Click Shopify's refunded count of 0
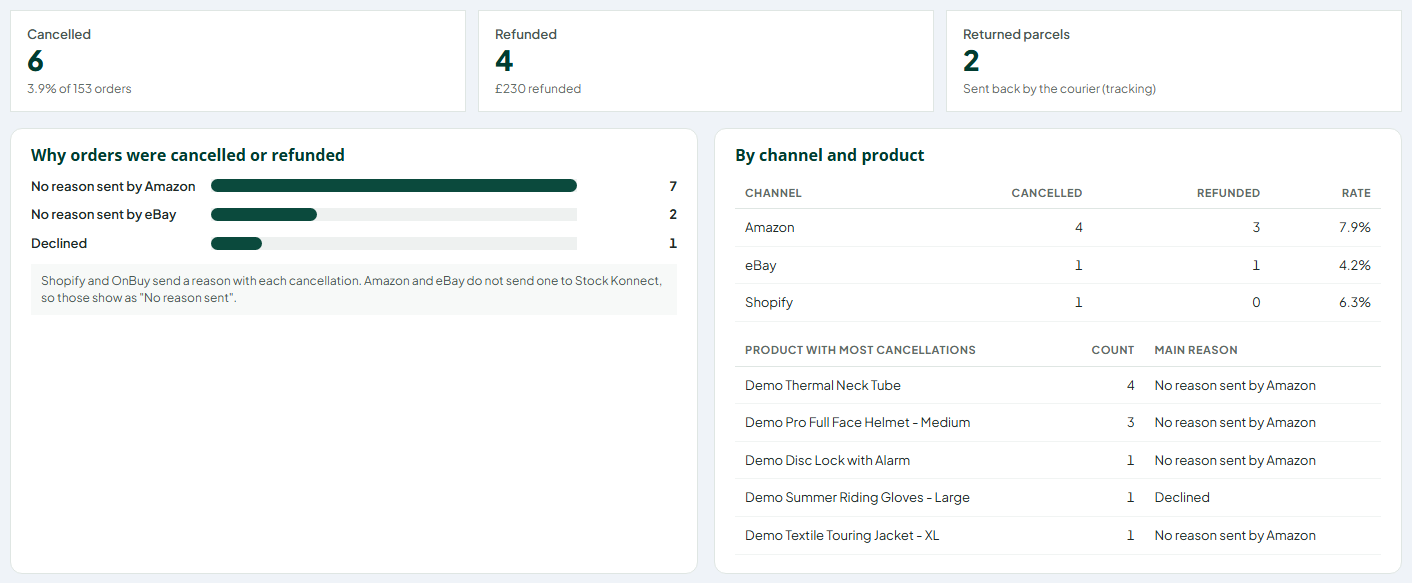The width and height of the screenshot is (1412, 583). 1256,302
